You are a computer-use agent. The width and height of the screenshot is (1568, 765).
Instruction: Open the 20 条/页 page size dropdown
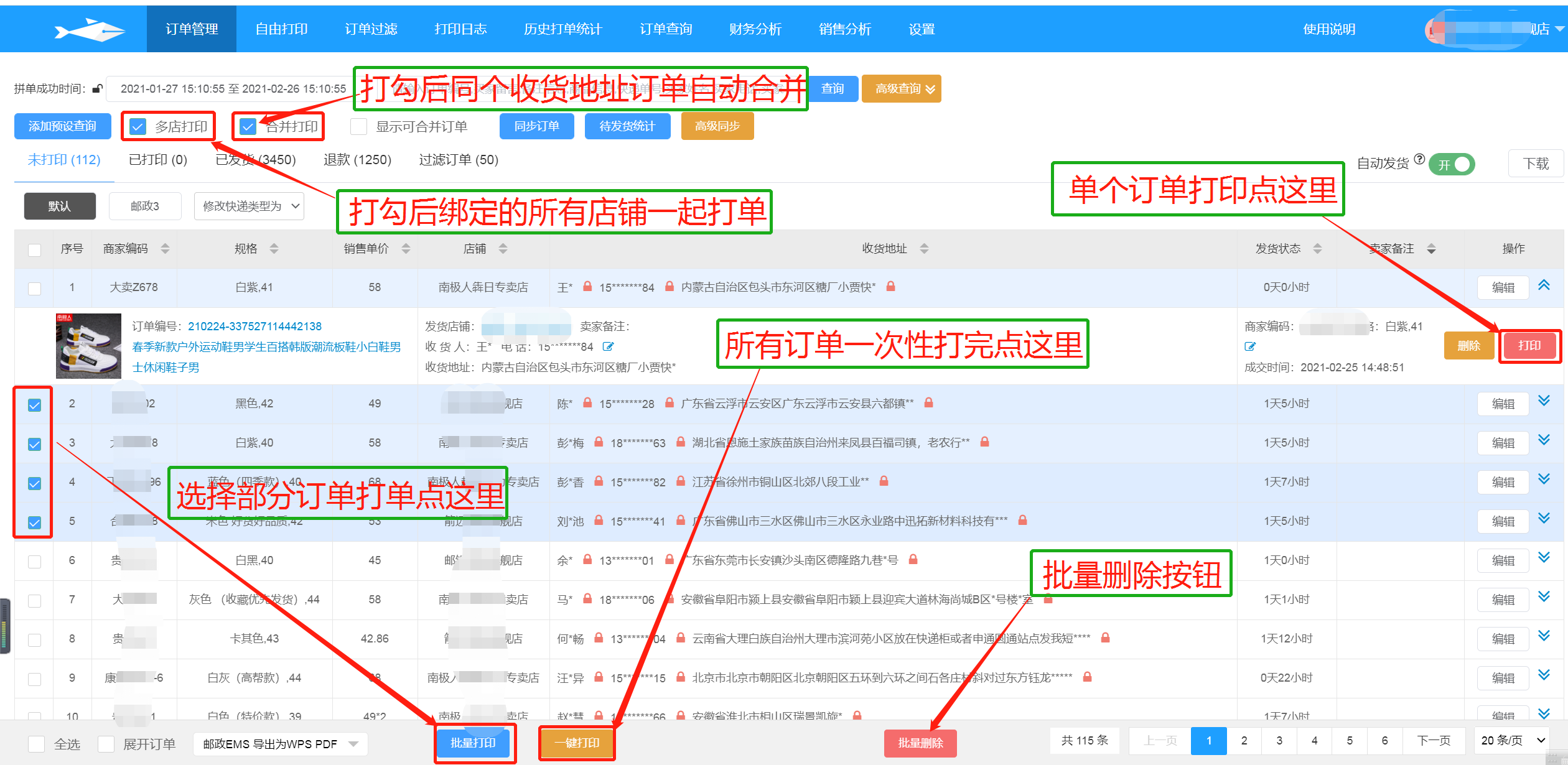click(1512, 740)
